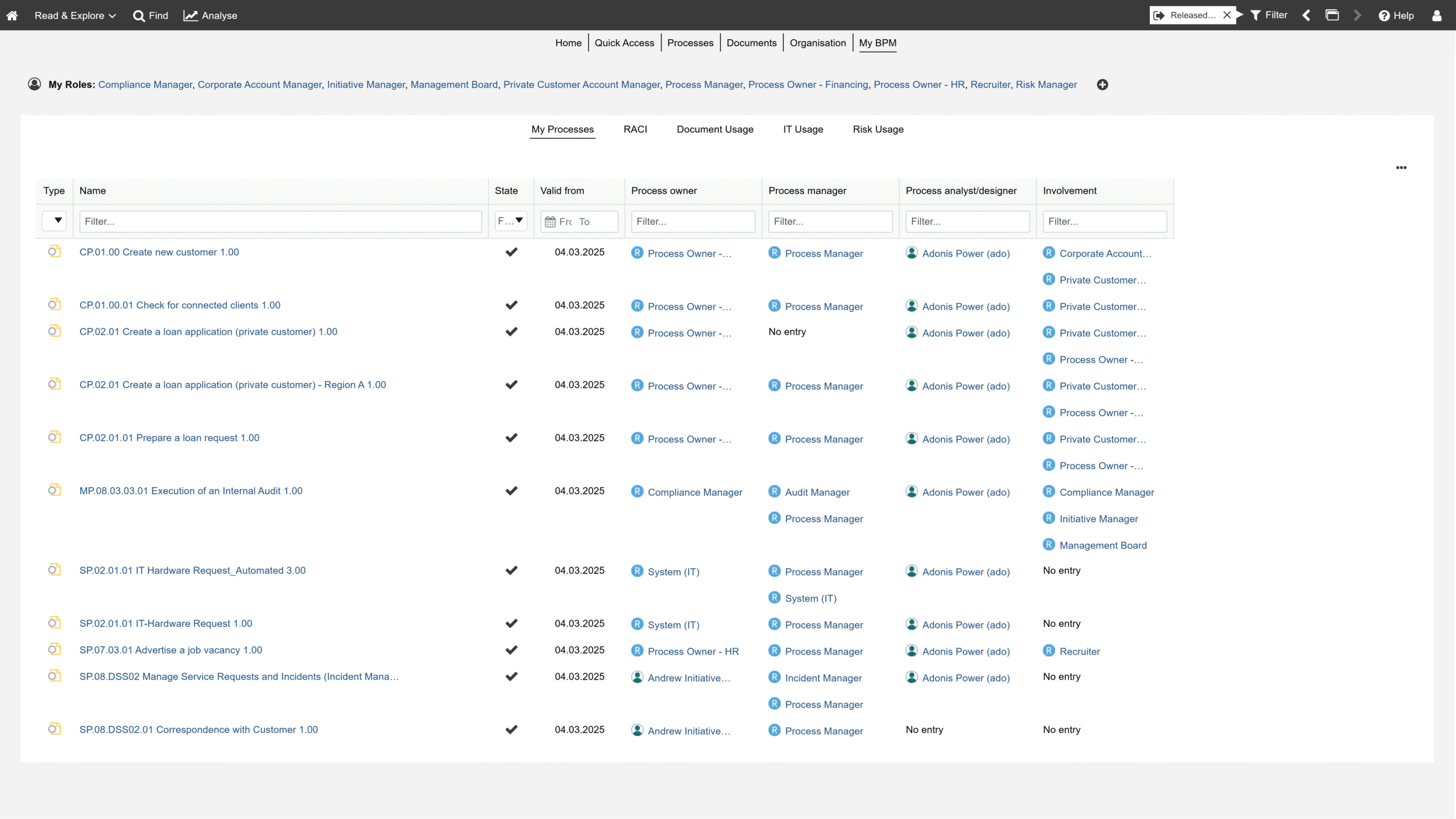Switch to the RACI tab
The width and height of the screenshot is (1456, 819).
point(635,129)
